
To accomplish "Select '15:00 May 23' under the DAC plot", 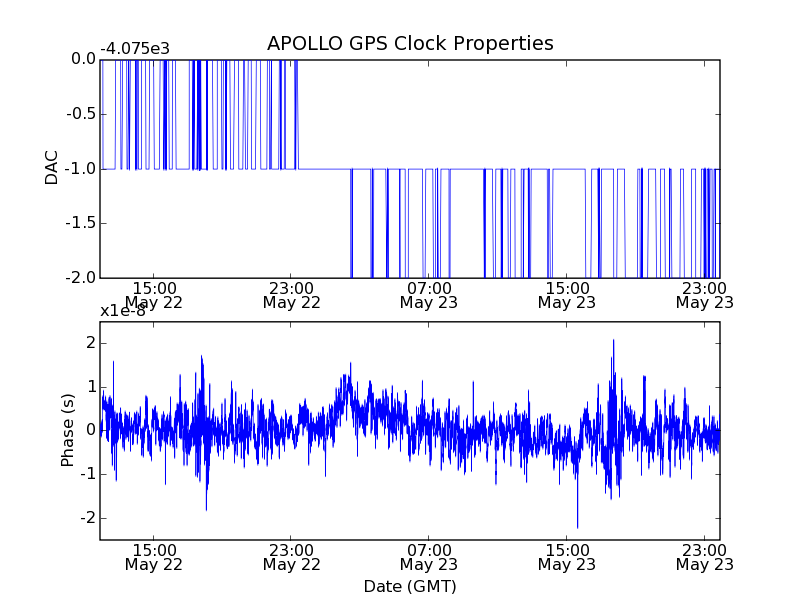I will (x=566, y=296).
